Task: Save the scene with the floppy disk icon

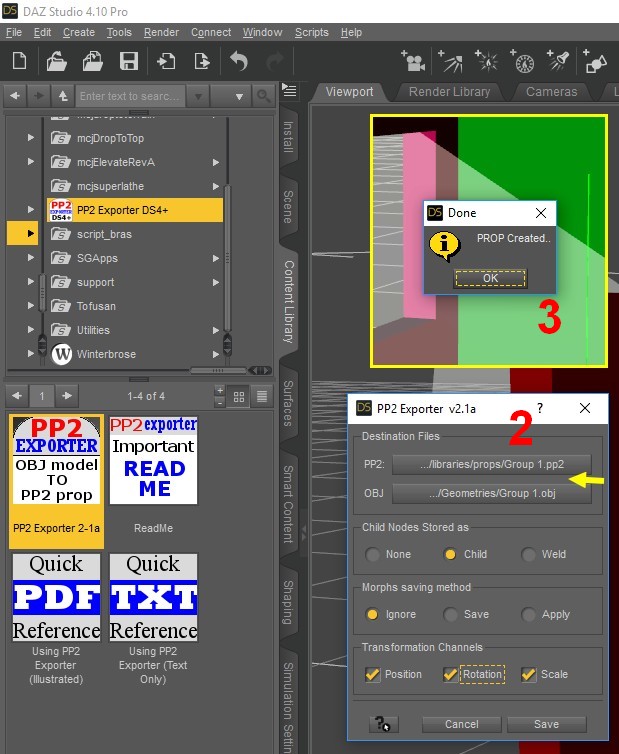Action: pos(128,62)
